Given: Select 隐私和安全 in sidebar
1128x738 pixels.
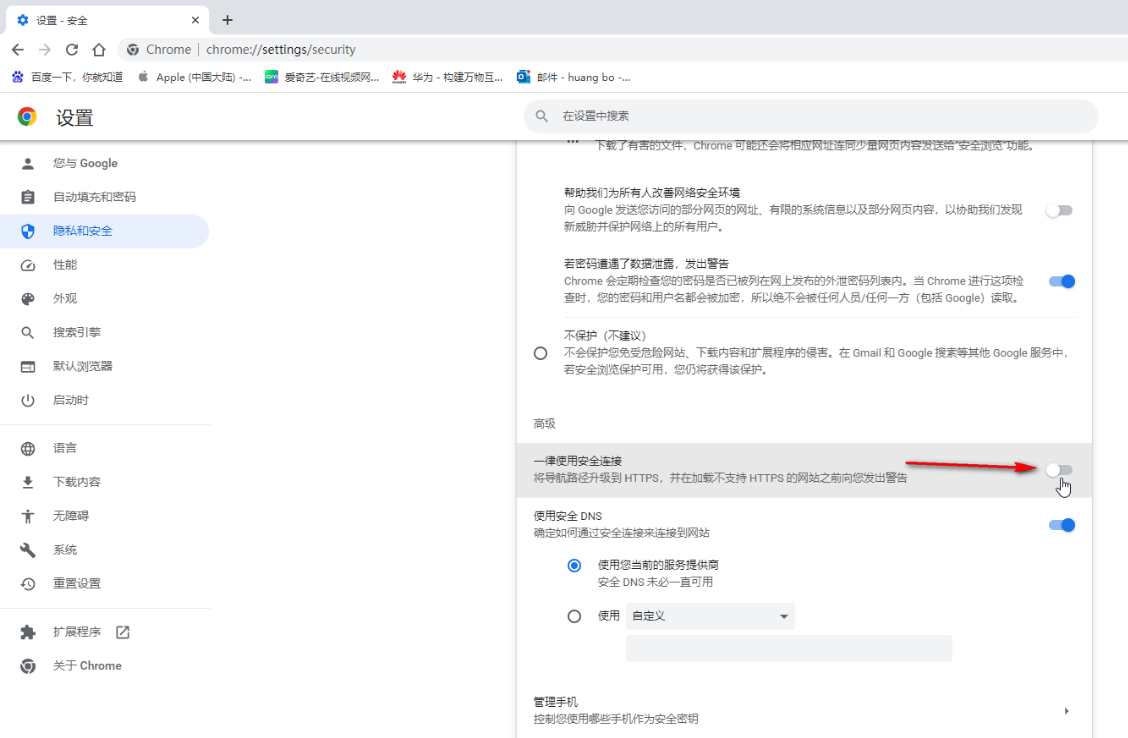Looking at the screenshot, I should [x=104, y=231].
